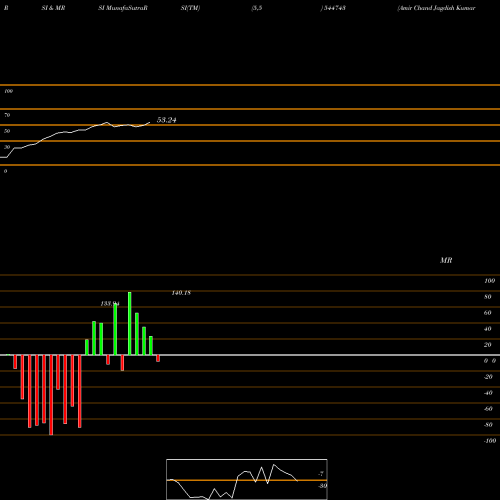Click the tallest green MR bar
This screenshot has height=500, width=500.
[130, 324]
